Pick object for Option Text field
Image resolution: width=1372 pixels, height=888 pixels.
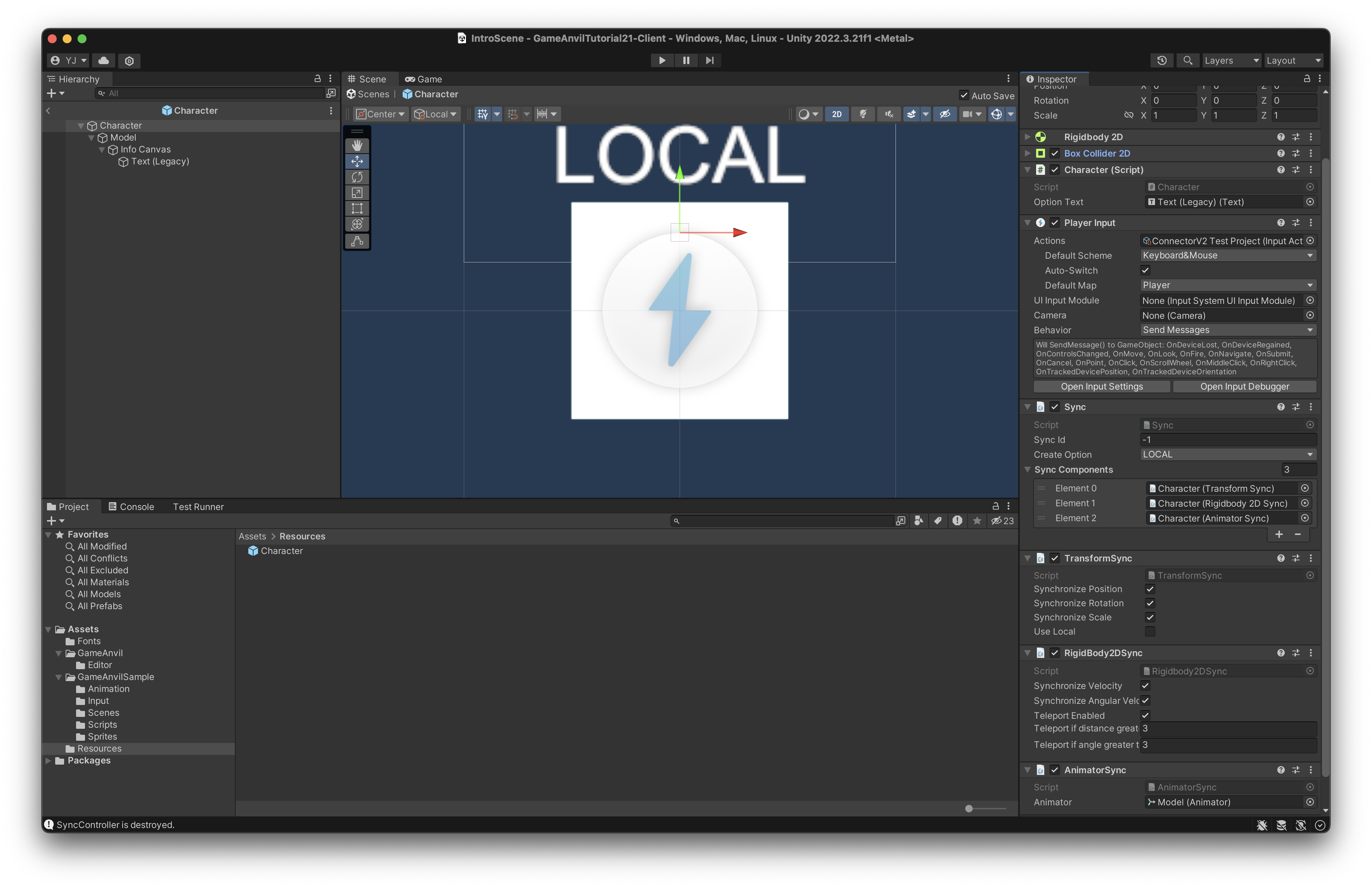click(1310, 202)
